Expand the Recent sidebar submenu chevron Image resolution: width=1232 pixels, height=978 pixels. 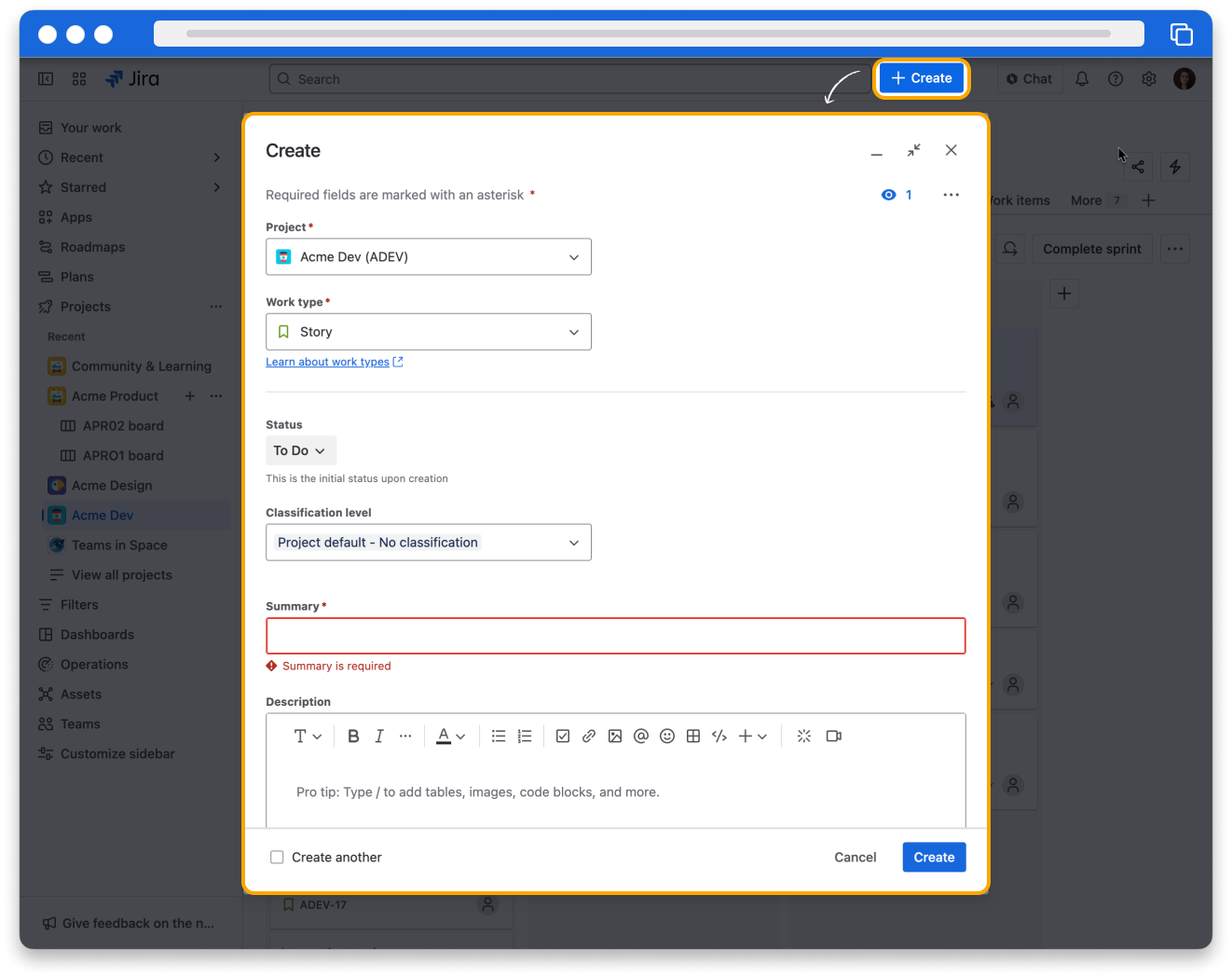(x=216, y=158)
